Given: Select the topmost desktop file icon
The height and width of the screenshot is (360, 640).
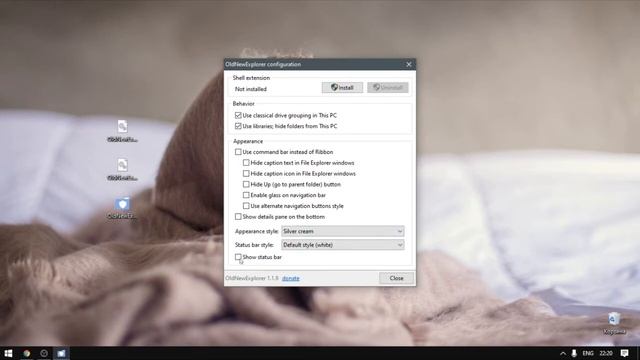Looking at the screenshot, I should click(x=122, y=131).
